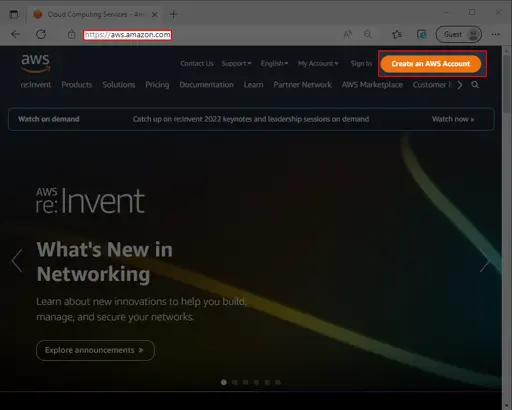The width and height of the screenshot is (512, 410).
Task: Show next carousel slide arrow
Action: [485, 261]
